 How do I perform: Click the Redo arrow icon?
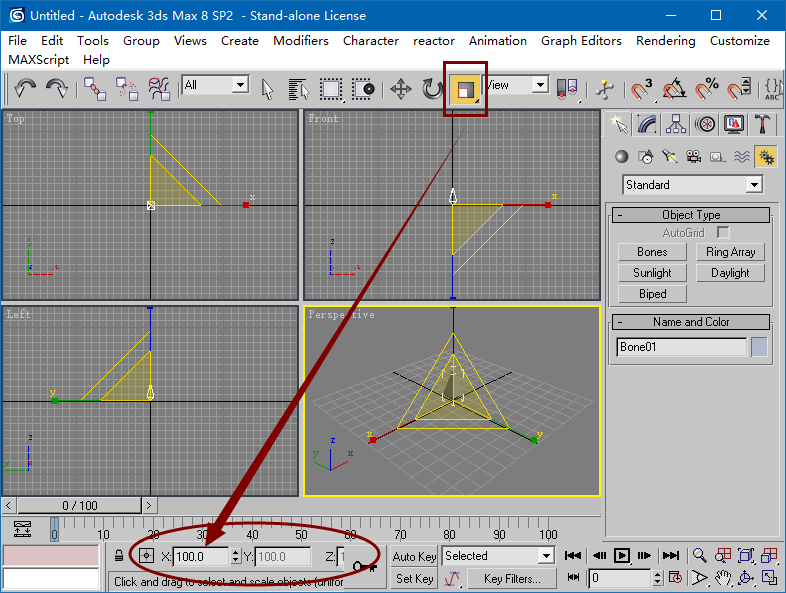tap(57, 89)
